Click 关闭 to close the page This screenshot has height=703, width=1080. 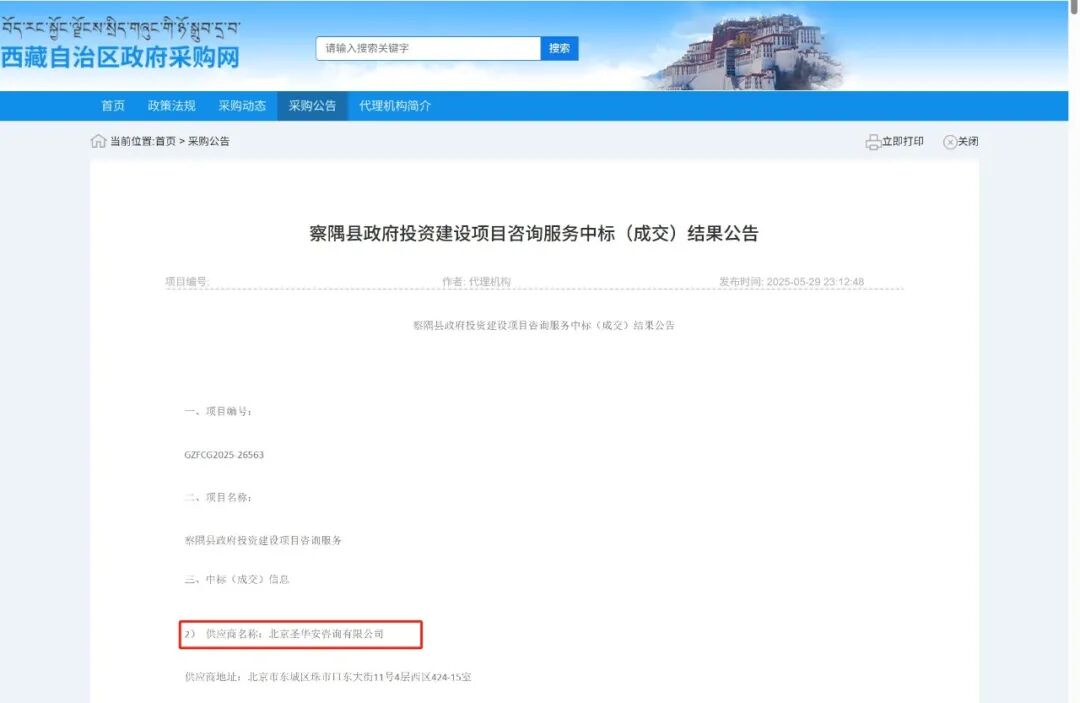(968, 141)
